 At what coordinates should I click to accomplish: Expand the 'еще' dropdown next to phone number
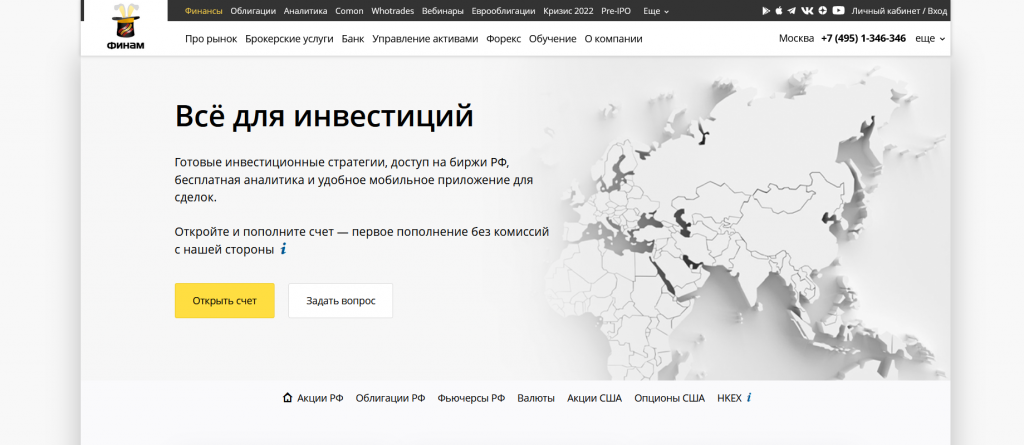point(930,39)
